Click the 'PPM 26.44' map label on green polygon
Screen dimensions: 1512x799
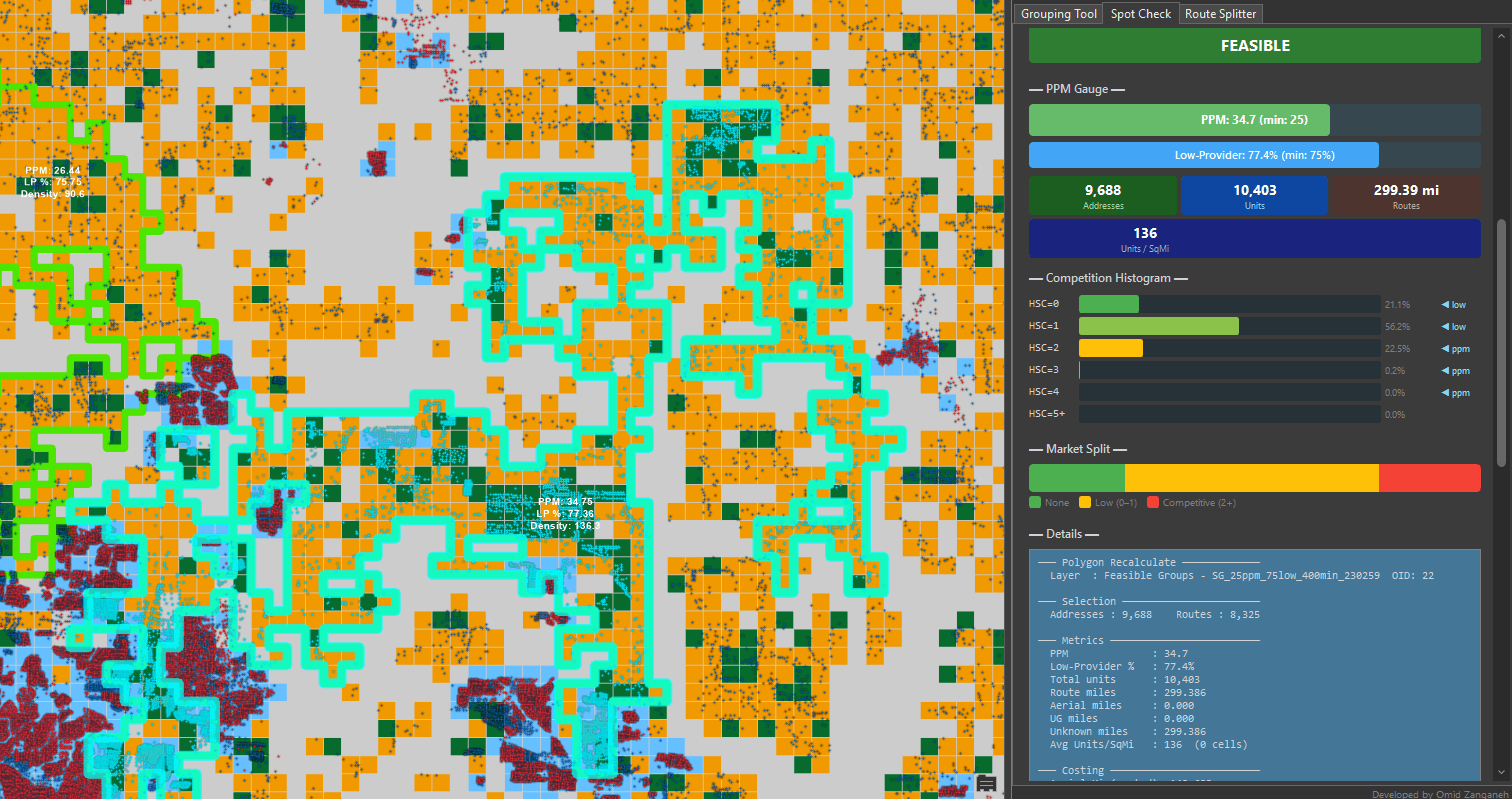[x=53, y=171]
